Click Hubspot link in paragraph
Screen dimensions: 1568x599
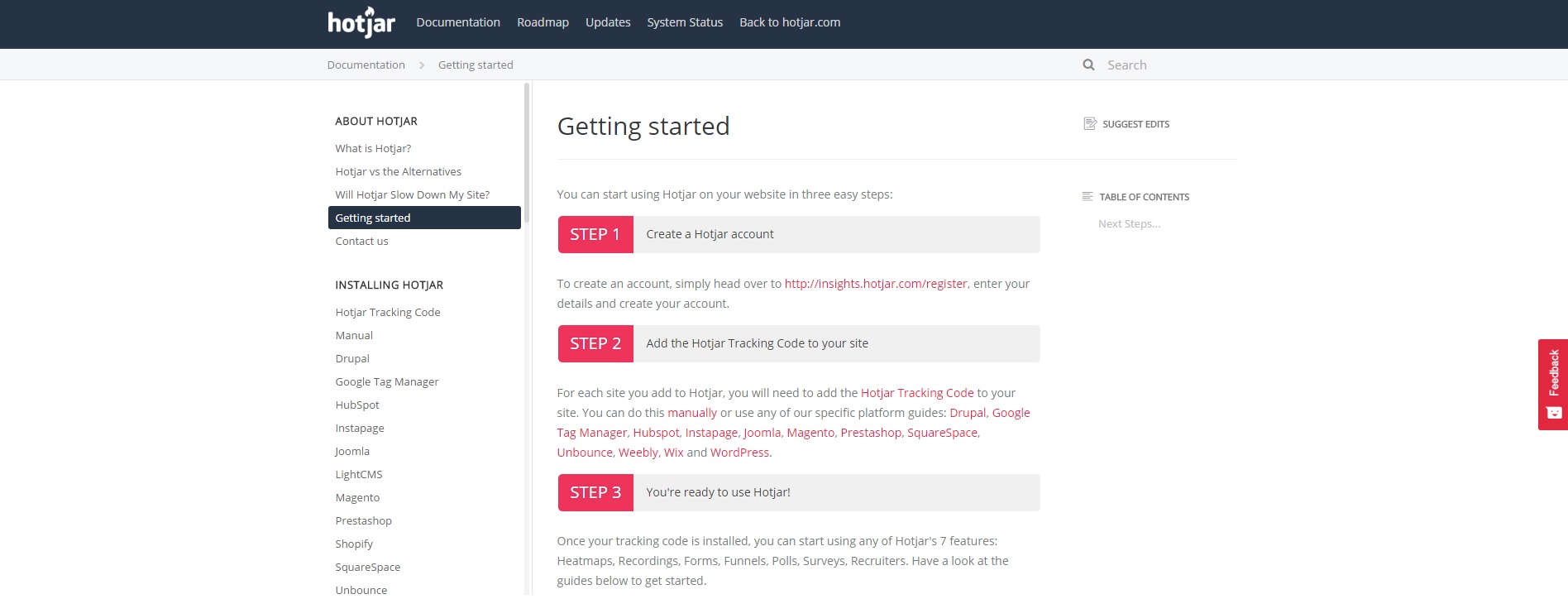(x=656, y=433)
